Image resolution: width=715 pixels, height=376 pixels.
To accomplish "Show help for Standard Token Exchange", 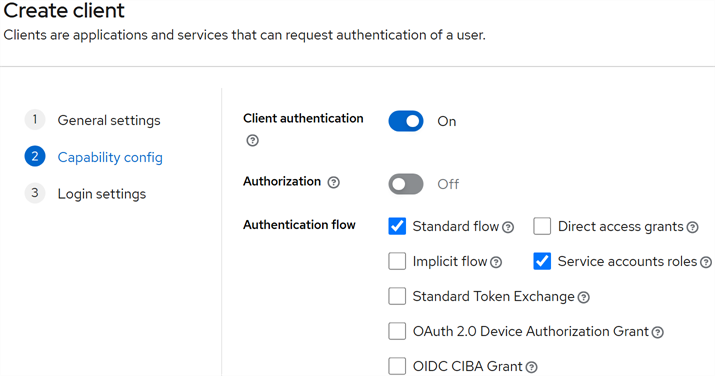I will click(584, 297).
